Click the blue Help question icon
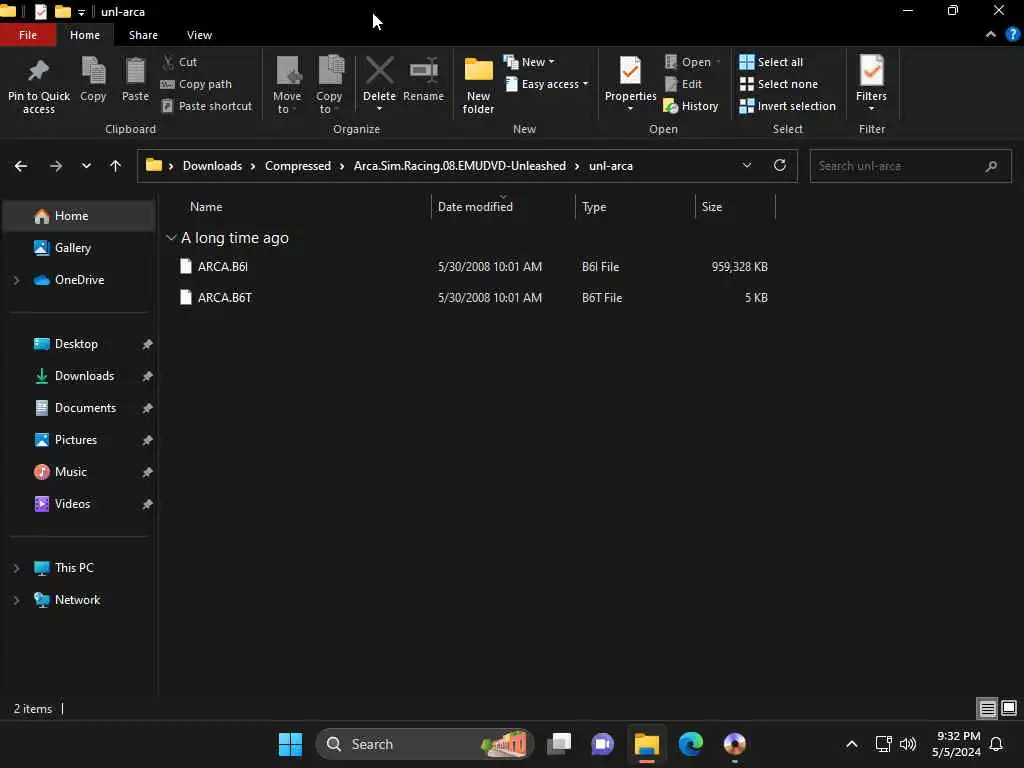Screen dimensions: 1024x768 (1013, 35)
